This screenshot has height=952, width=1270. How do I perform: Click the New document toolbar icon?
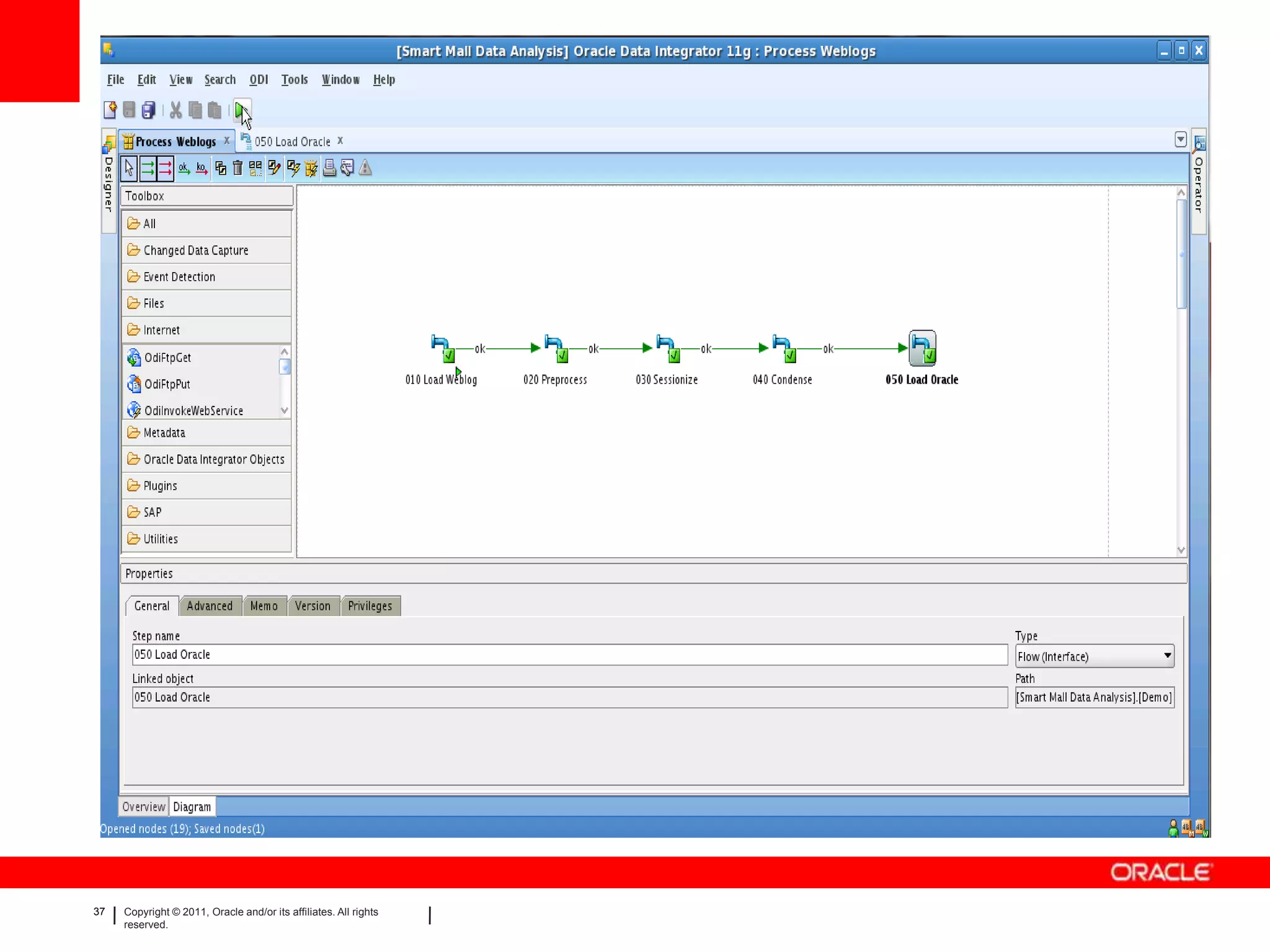click(x=110, y=110)
